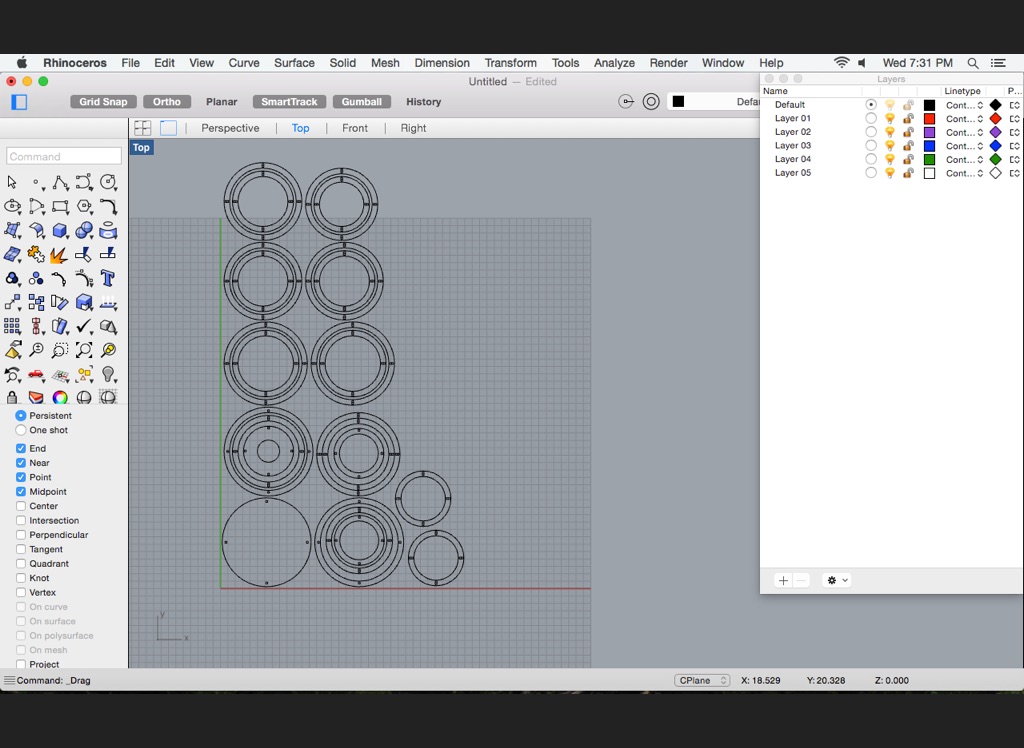
Task: Select the Polyline drawing tool
Action: 60,183
